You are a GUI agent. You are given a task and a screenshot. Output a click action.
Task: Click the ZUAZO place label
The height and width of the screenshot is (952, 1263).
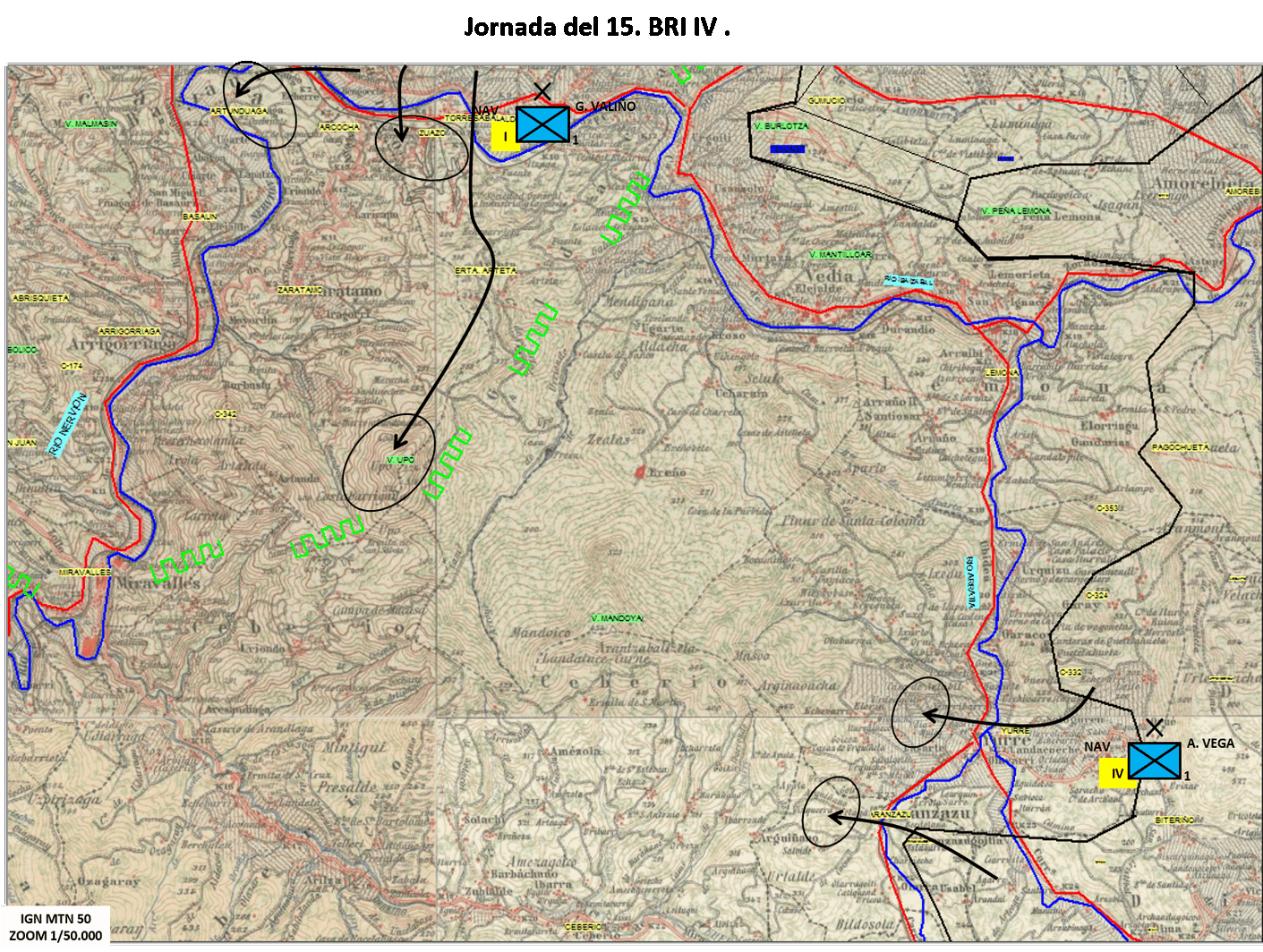431,132
